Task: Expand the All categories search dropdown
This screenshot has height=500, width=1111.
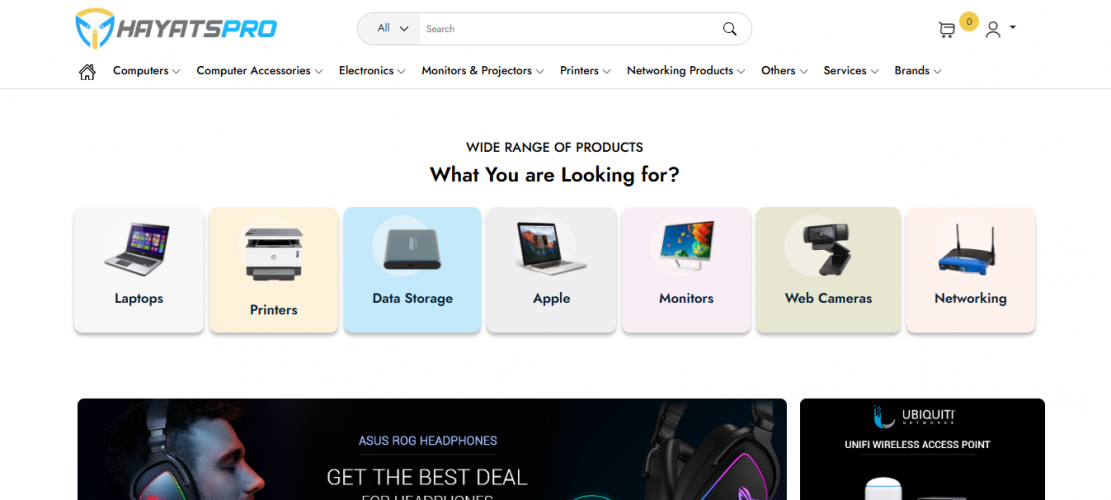Action: [x=393, y=29]
